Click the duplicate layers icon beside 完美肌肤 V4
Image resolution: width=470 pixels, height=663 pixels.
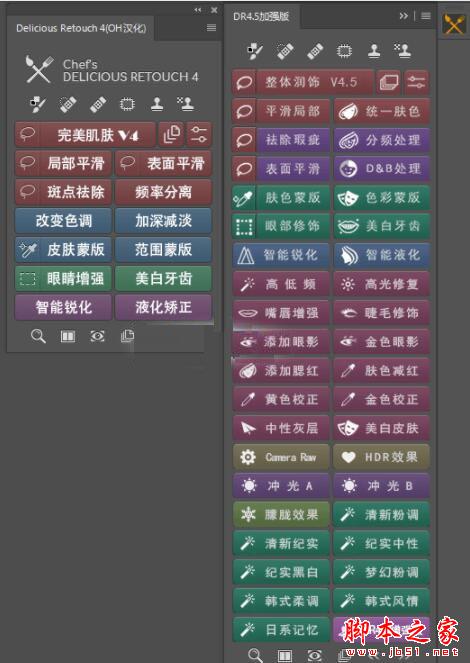click(171, 135)
